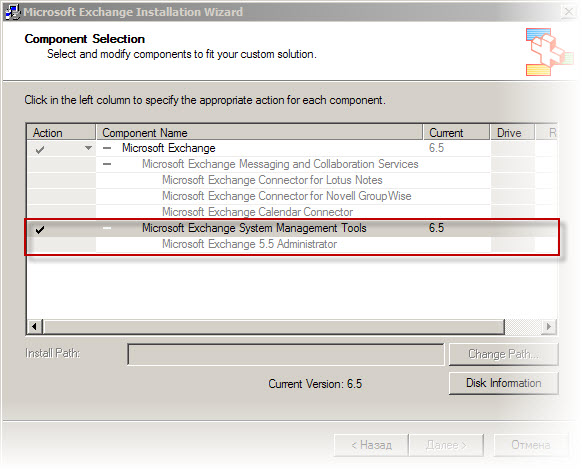Viewport: 582px width, 470px height.
Task: Select Connector for Novell GroupWise row
Action: [x=292, y=196]
